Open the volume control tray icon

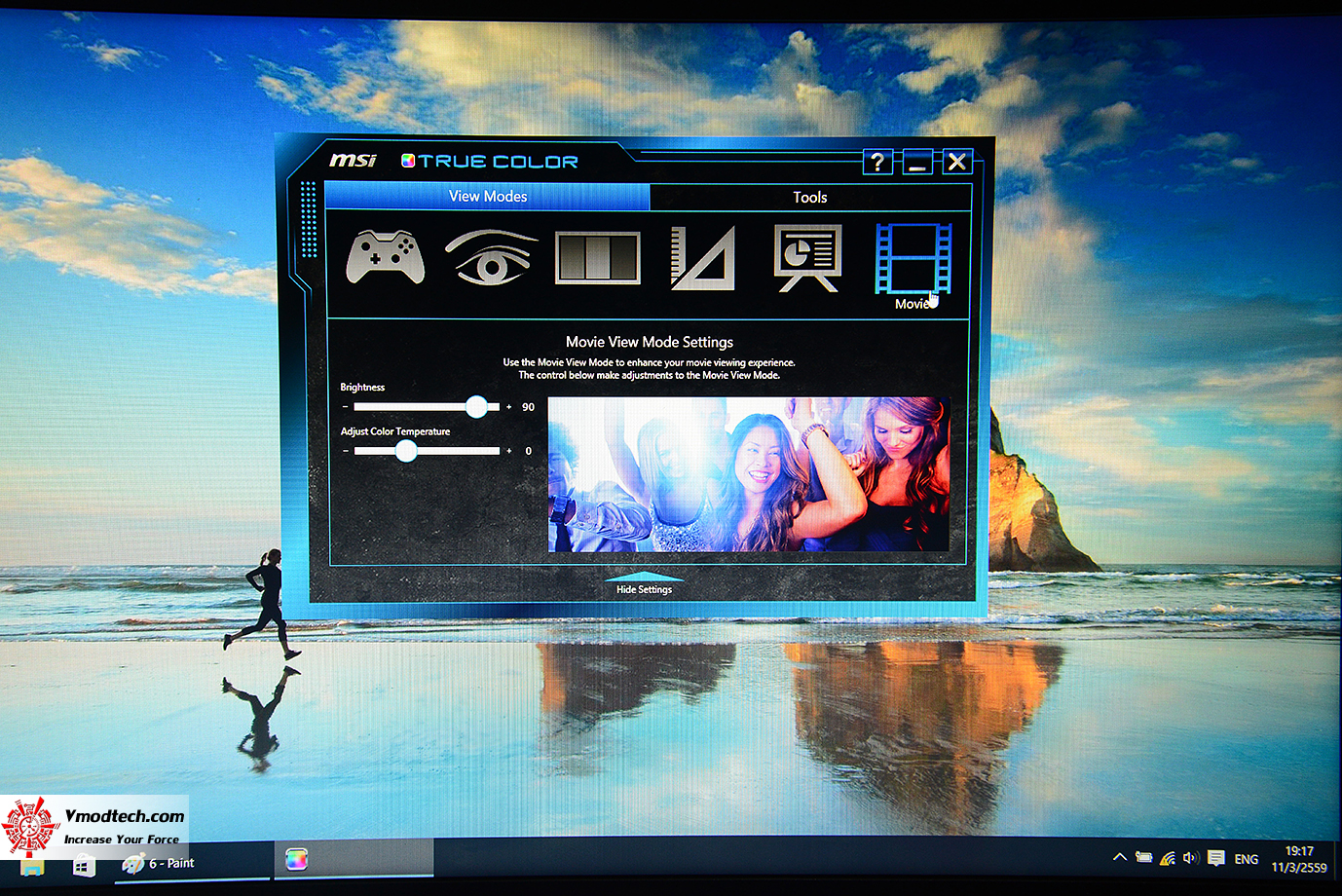click(x=1190, y=858)
